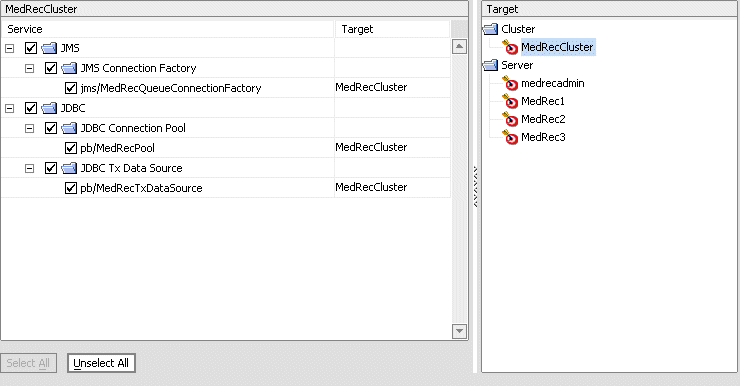This screenshot has width=740, height=386.
Task: Toggle the pb/MedRecTxDataSource checkbox
Action: tap(71, 188)
